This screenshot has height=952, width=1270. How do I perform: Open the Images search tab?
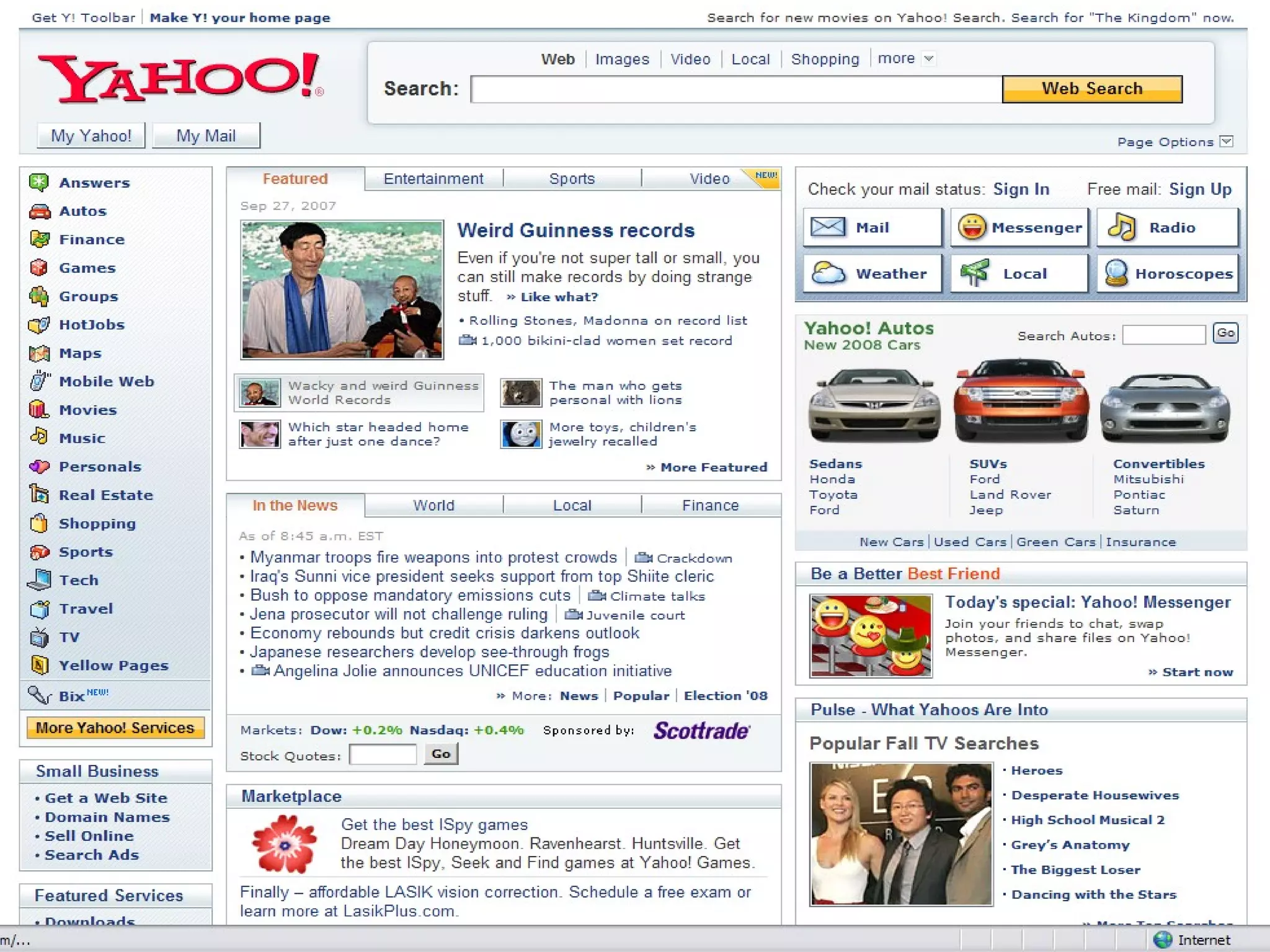[622, 59]
